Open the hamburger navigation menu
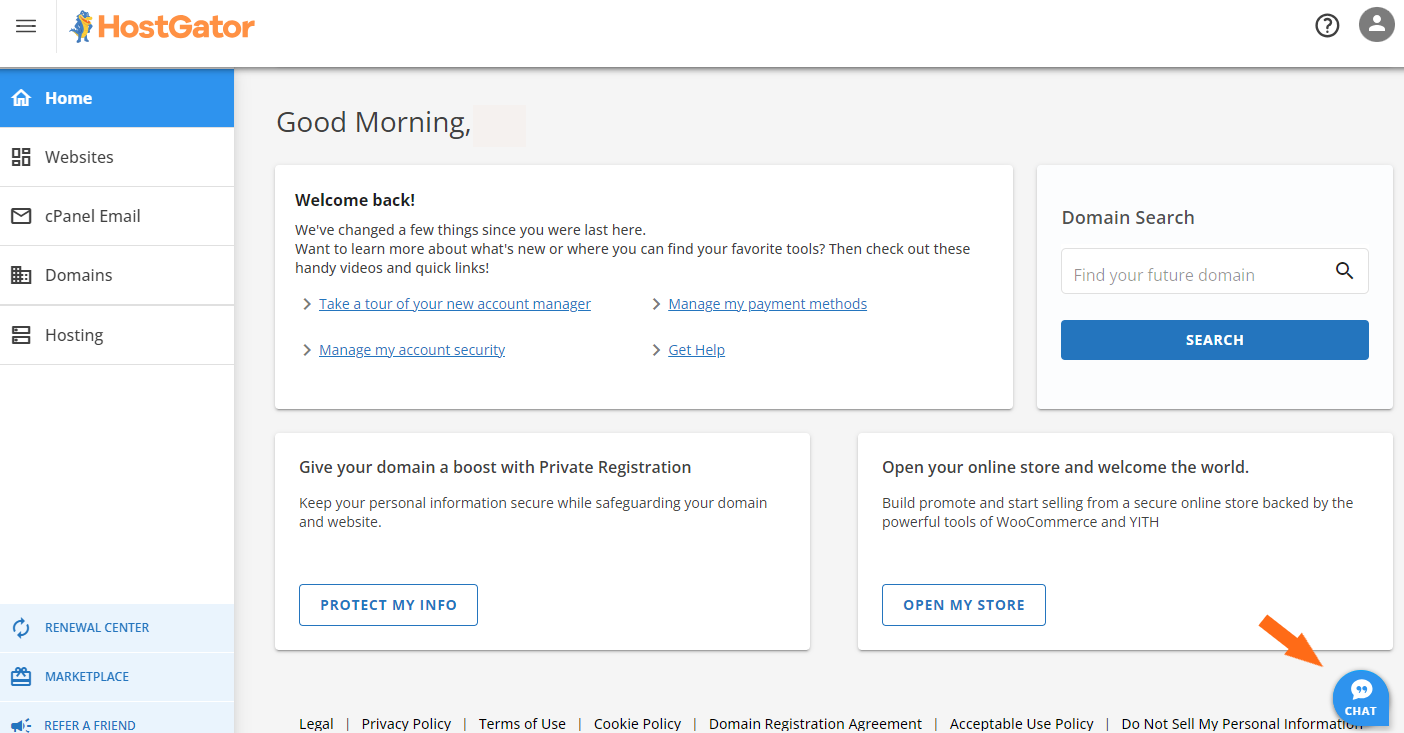Screen dimensions: 1404x733 26,26
